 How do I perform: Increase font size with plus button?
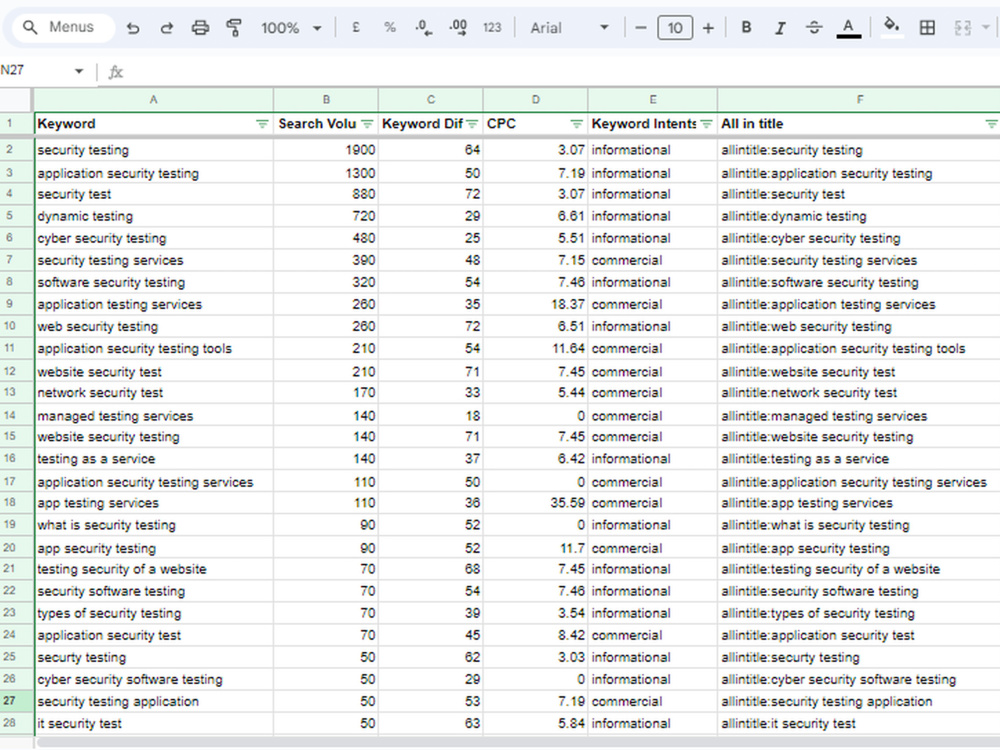(708, 28)
